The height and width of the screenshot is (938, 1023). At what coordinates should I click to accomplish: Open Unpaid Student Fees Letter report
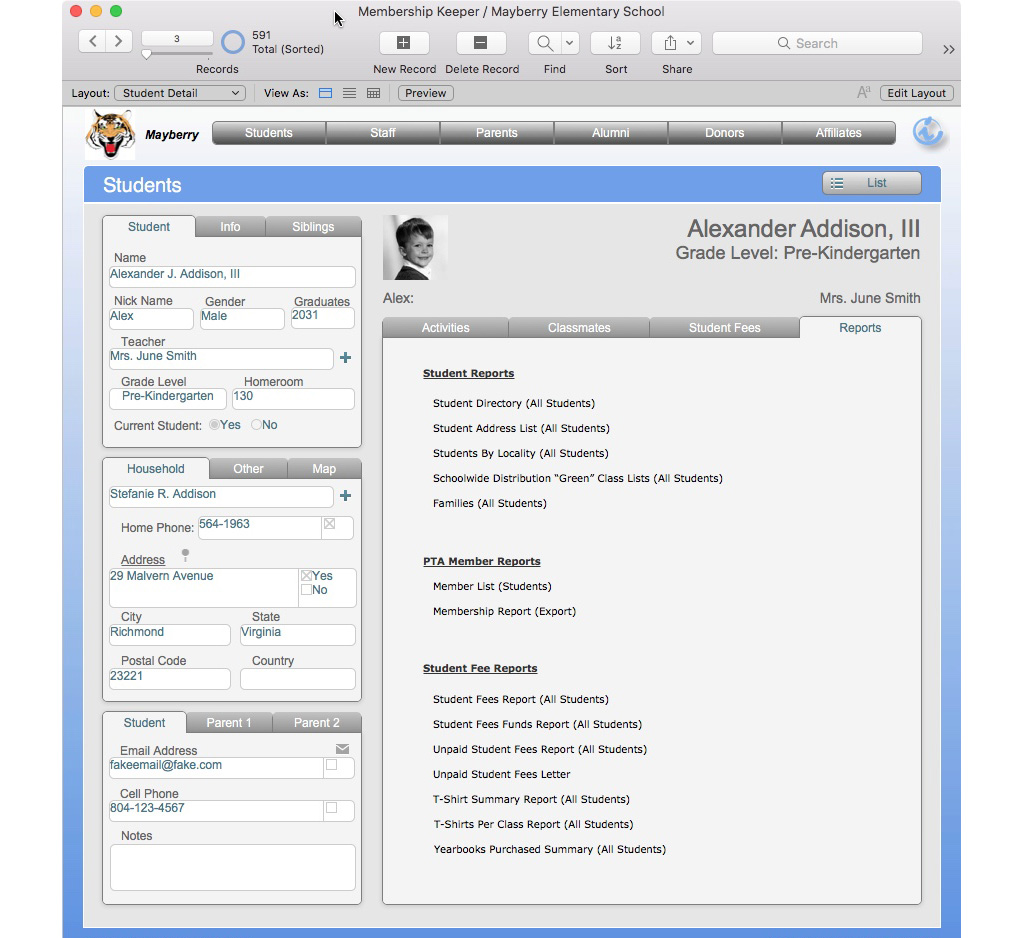(x=501, y=774)
